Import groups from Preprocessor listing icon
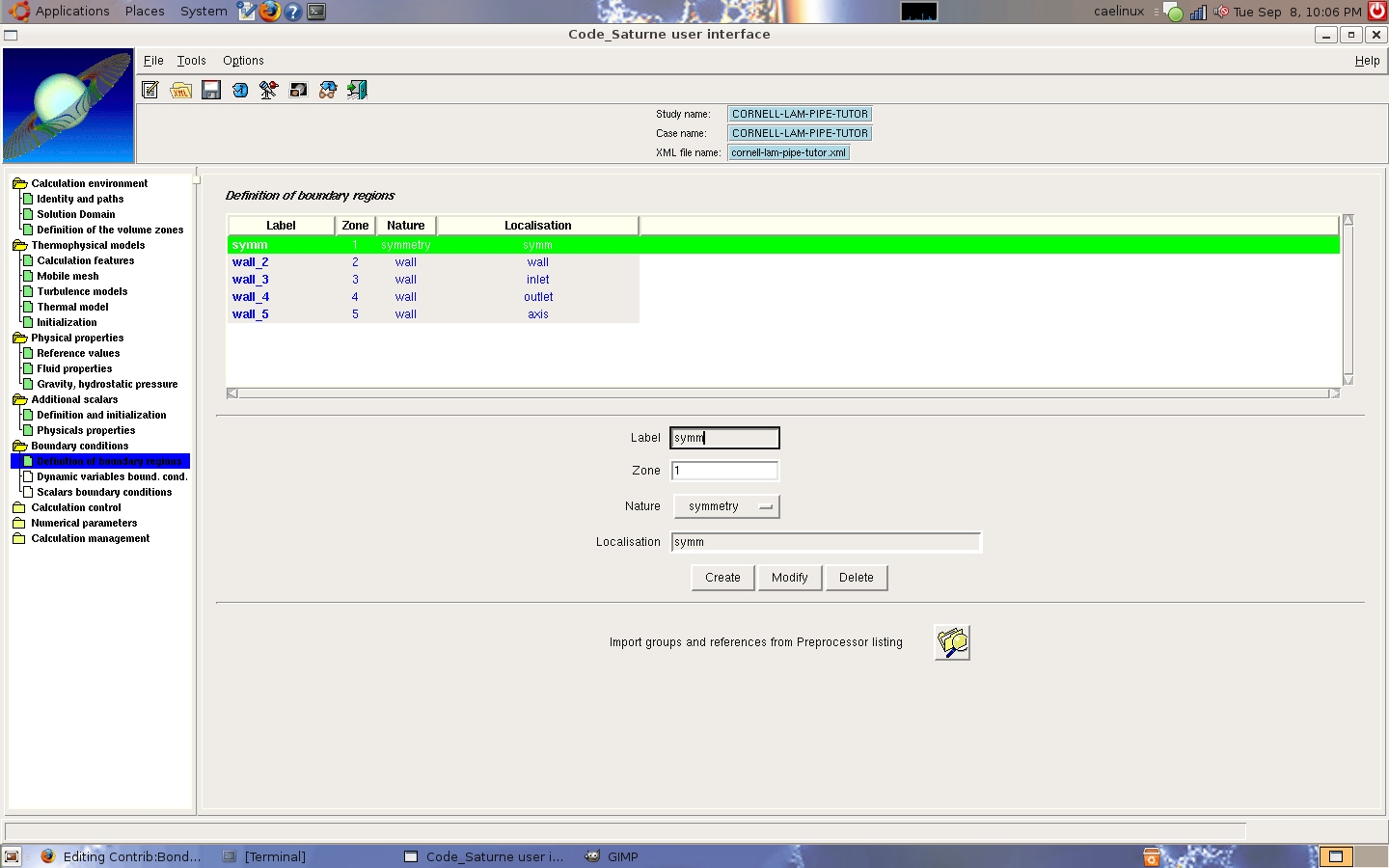This screenshot has height=868, width=1389. [952, 642]
